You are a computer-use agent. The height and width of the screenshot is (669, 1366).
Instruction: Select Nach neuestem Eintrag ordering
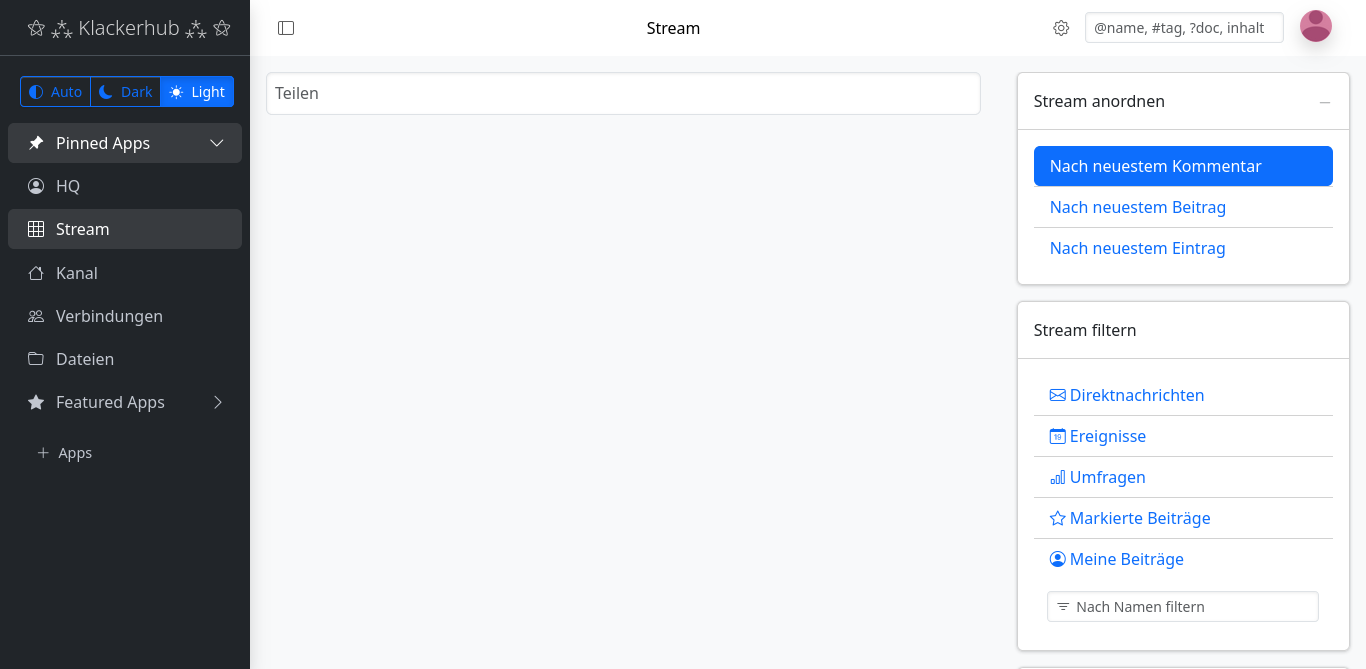click(1138, 248)
